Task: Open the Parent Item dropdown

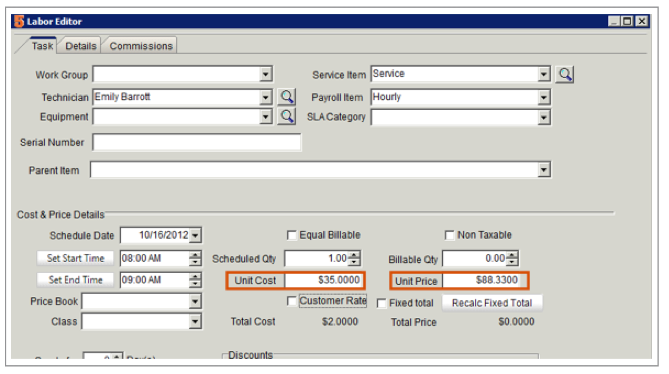Action: pyautogui.click(x=544, y=170)
